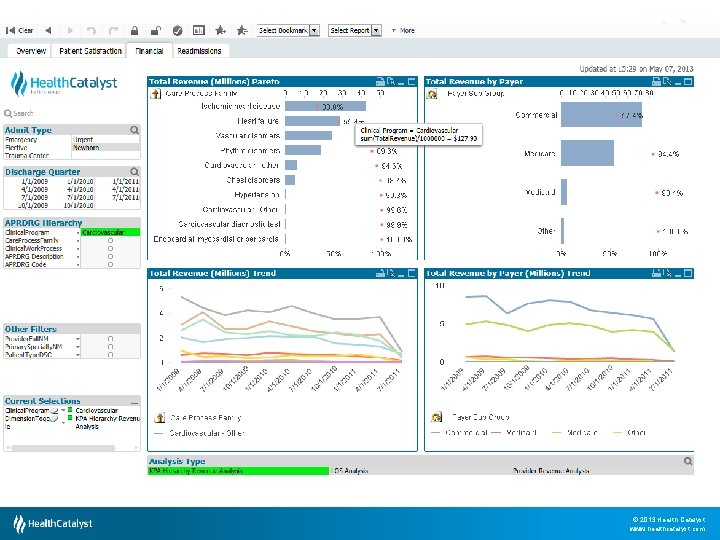Print the Total Revenue Pareto chart

pos(380,82)
